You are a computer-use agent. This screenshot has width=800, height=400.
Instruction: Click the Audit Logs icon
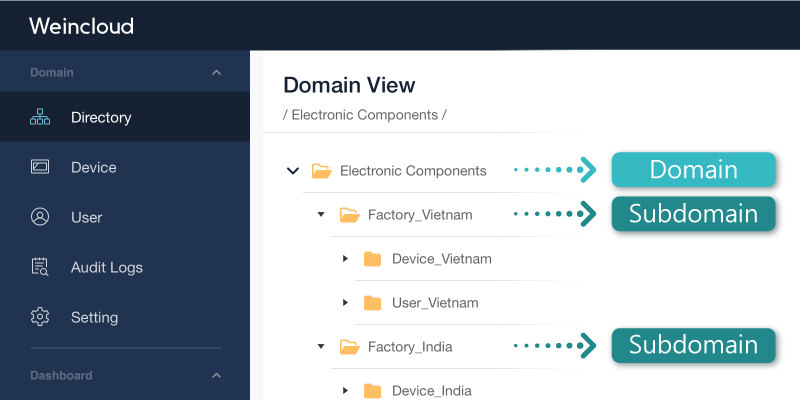point(40,267)
